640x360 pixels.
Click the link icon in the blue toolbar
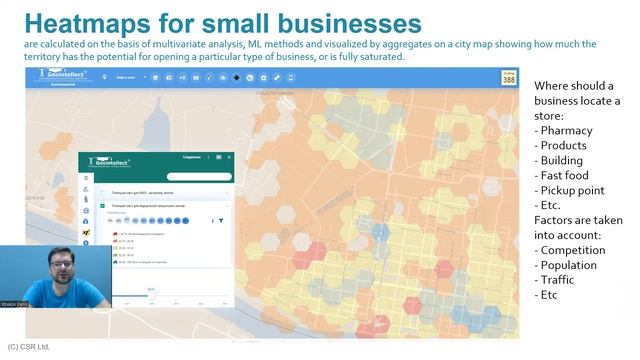tap(277, 78)
